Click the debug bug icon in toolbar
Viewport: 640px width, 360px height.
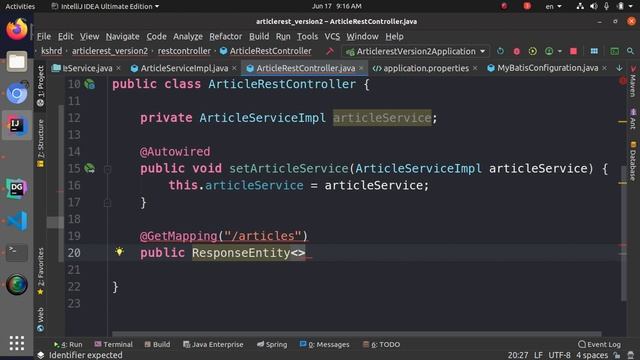[516, 51]
